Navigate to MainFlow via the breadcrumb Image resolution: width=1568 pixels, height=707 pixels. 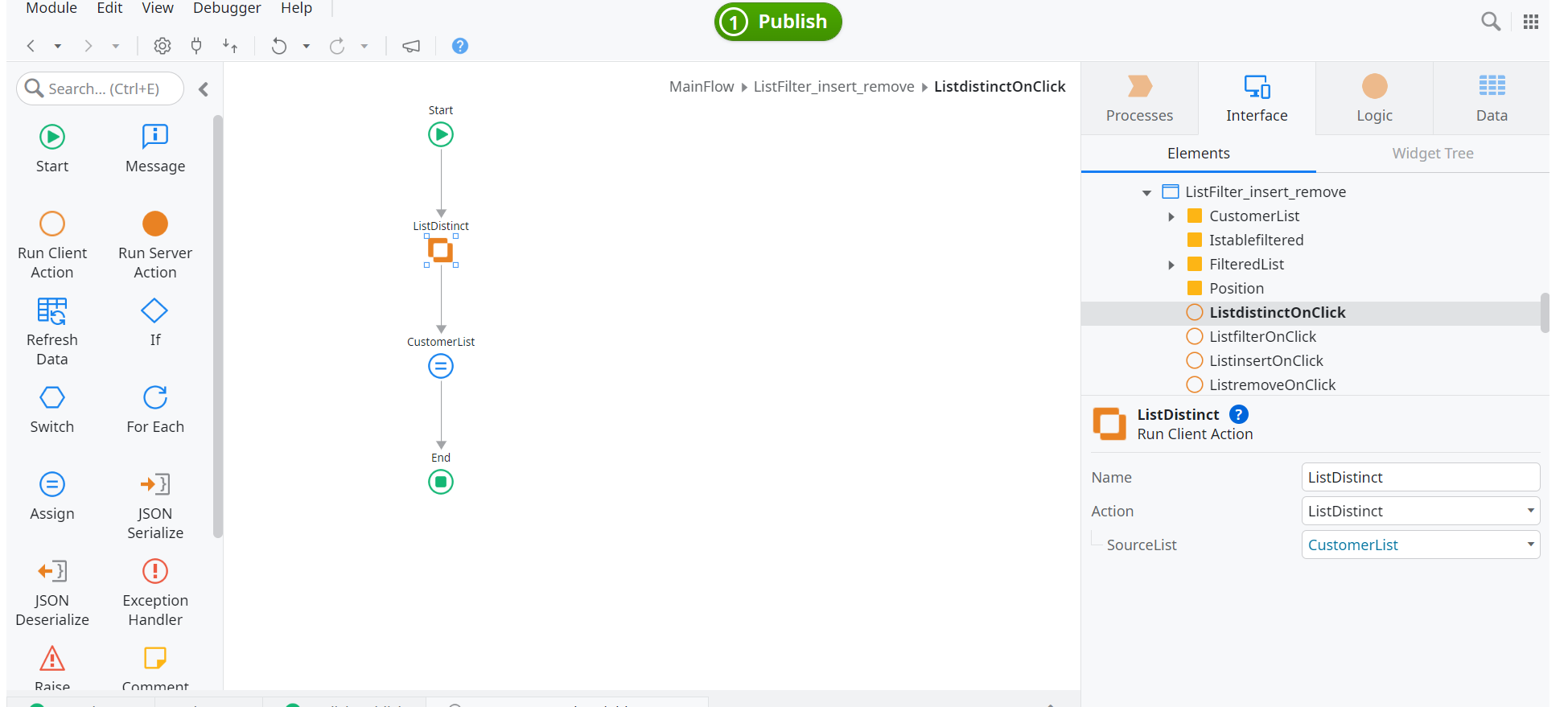click(x=701, y=86)
